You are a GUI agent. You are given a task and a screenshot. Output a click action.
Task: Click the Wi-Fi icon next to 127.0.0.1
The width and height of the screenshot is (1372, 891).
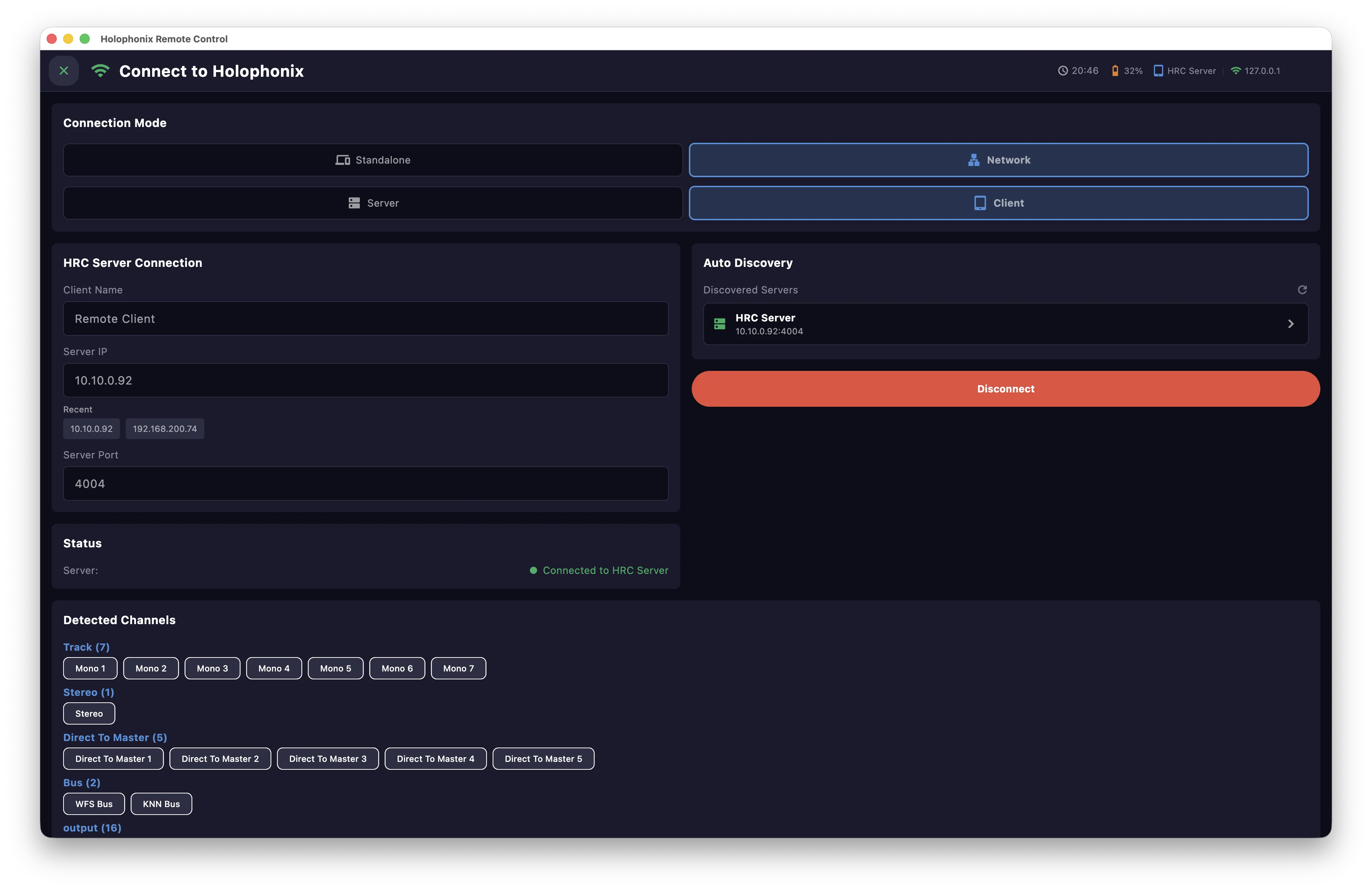coord(1235,71)
